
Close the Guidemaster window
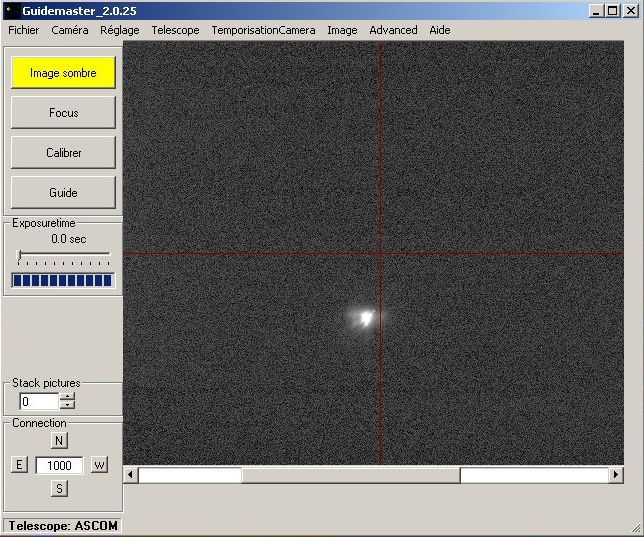630,11
